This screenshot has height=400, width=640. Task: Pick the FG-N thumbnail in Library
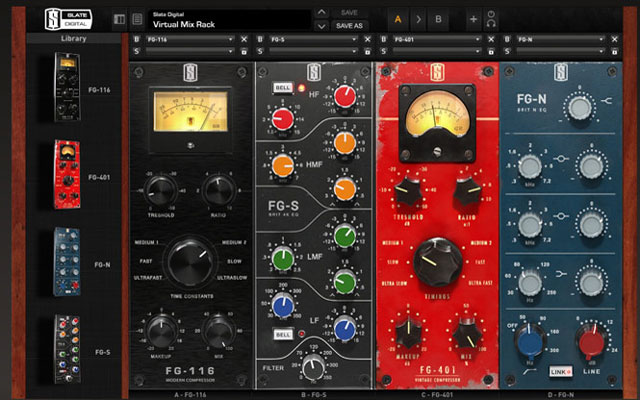coord(67,262)
